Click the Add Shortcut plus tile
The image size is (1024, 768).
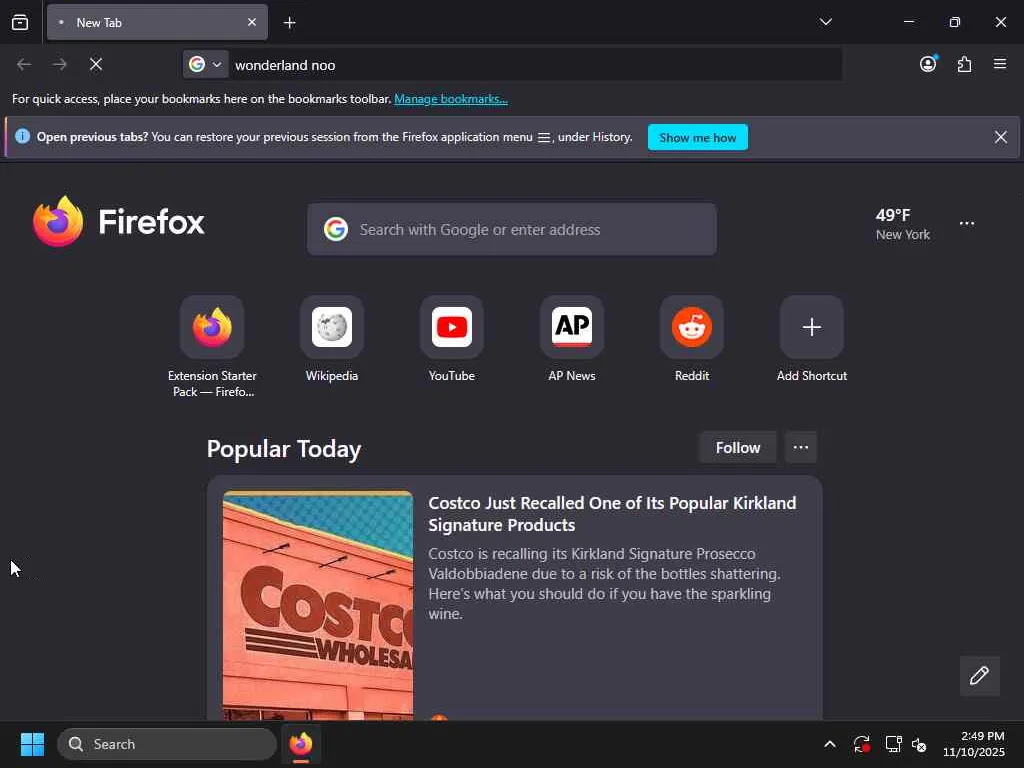[812, 327]
